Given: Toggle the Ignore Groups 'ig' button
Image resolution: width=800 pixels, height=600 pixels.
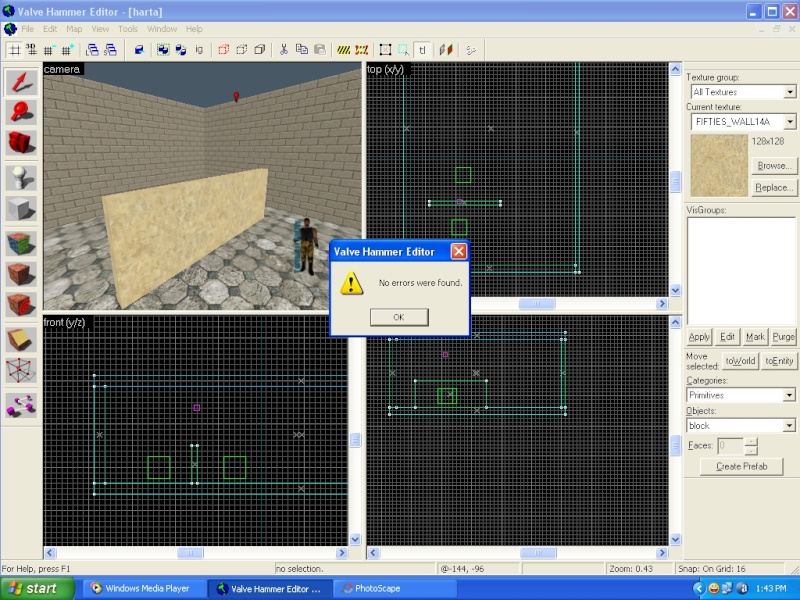Looking at the screenshot, I should [x=199, y=50].
